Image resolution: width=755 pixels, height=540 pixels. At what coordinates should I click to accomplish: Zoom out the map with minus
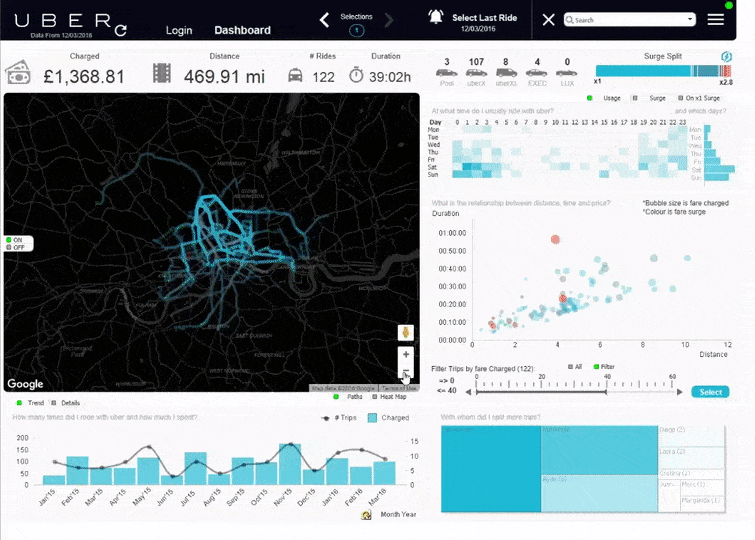(406, 371)
